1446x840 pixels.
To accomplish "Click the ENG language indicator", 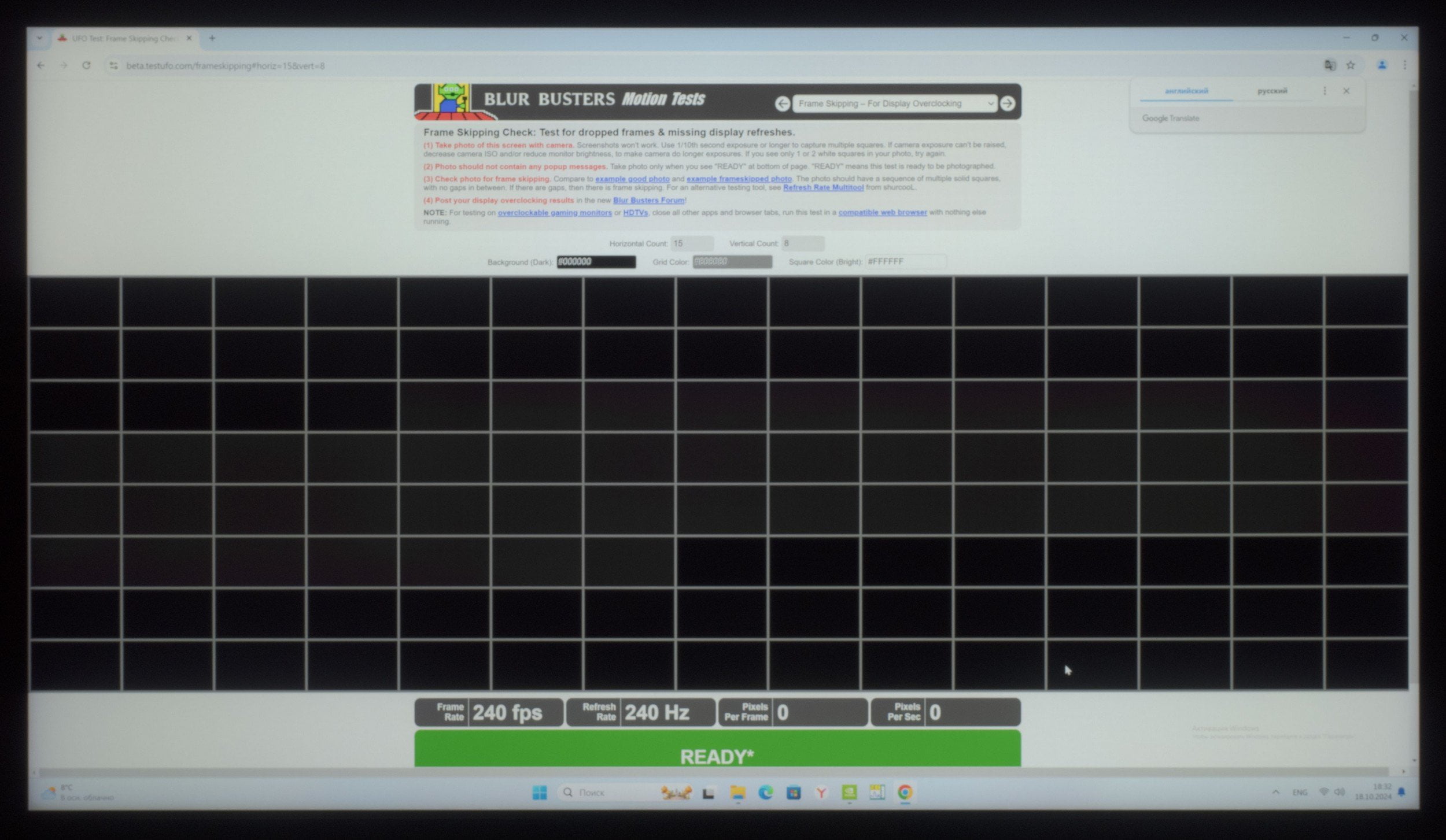I will (x=1300, y=793).
